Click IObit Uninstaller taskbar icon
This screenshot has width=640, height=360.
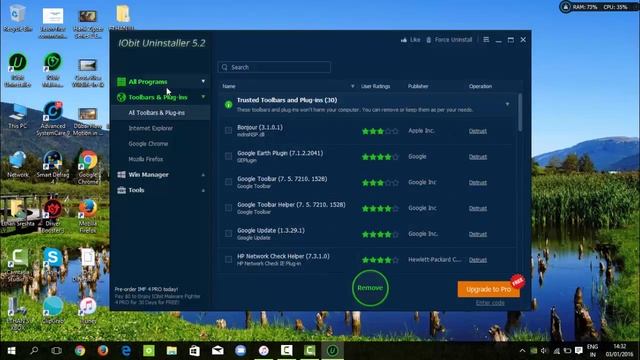pos(333,351)
